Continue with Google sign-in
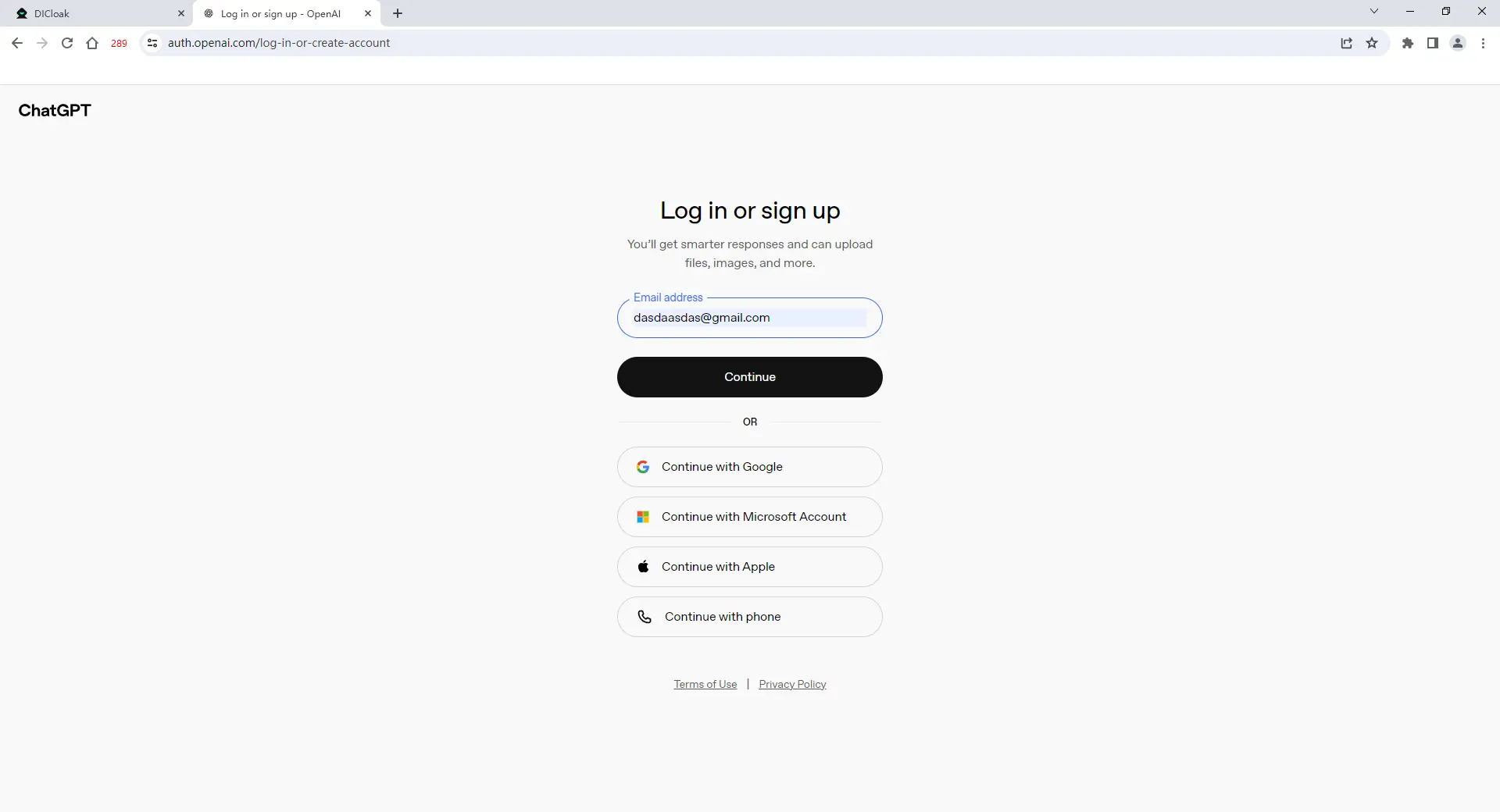The width and height of the screenshot is (1500, 812). (x=750, y=467)
